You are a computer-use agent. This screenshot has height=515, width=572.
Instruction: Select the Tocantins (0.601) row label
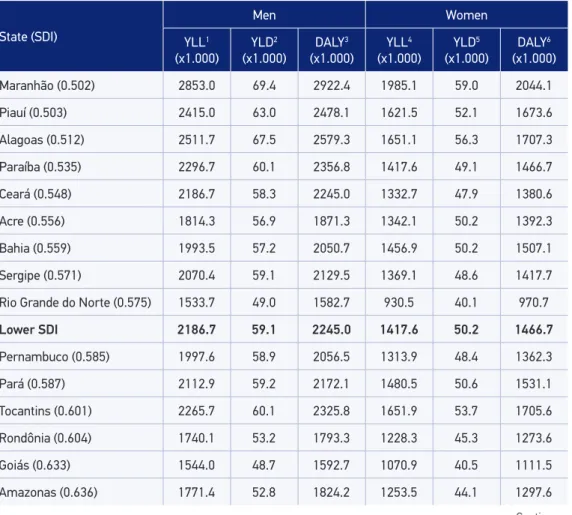point(46,411)
